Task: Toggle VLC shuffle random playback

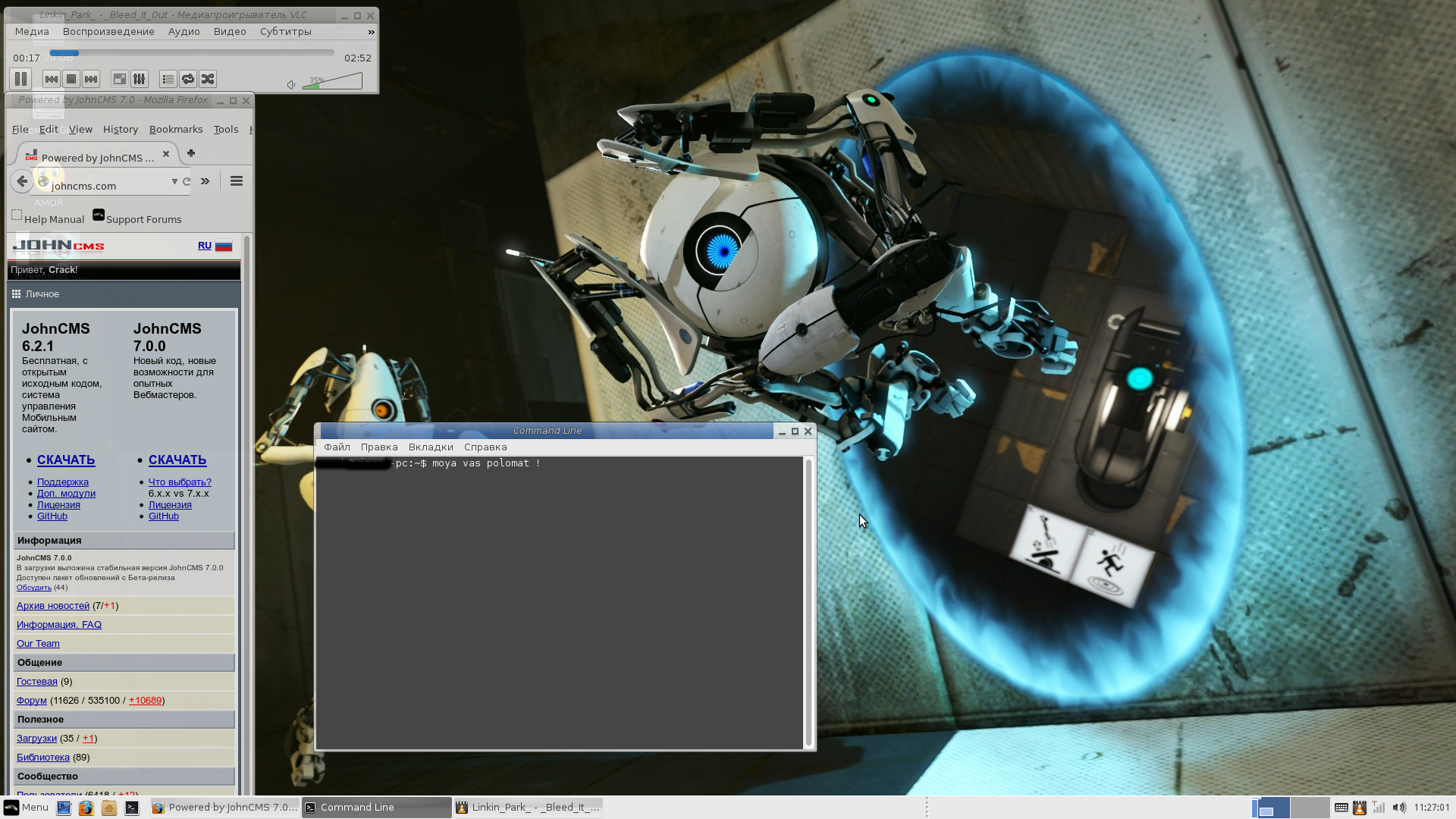Action: pos(208,79)
